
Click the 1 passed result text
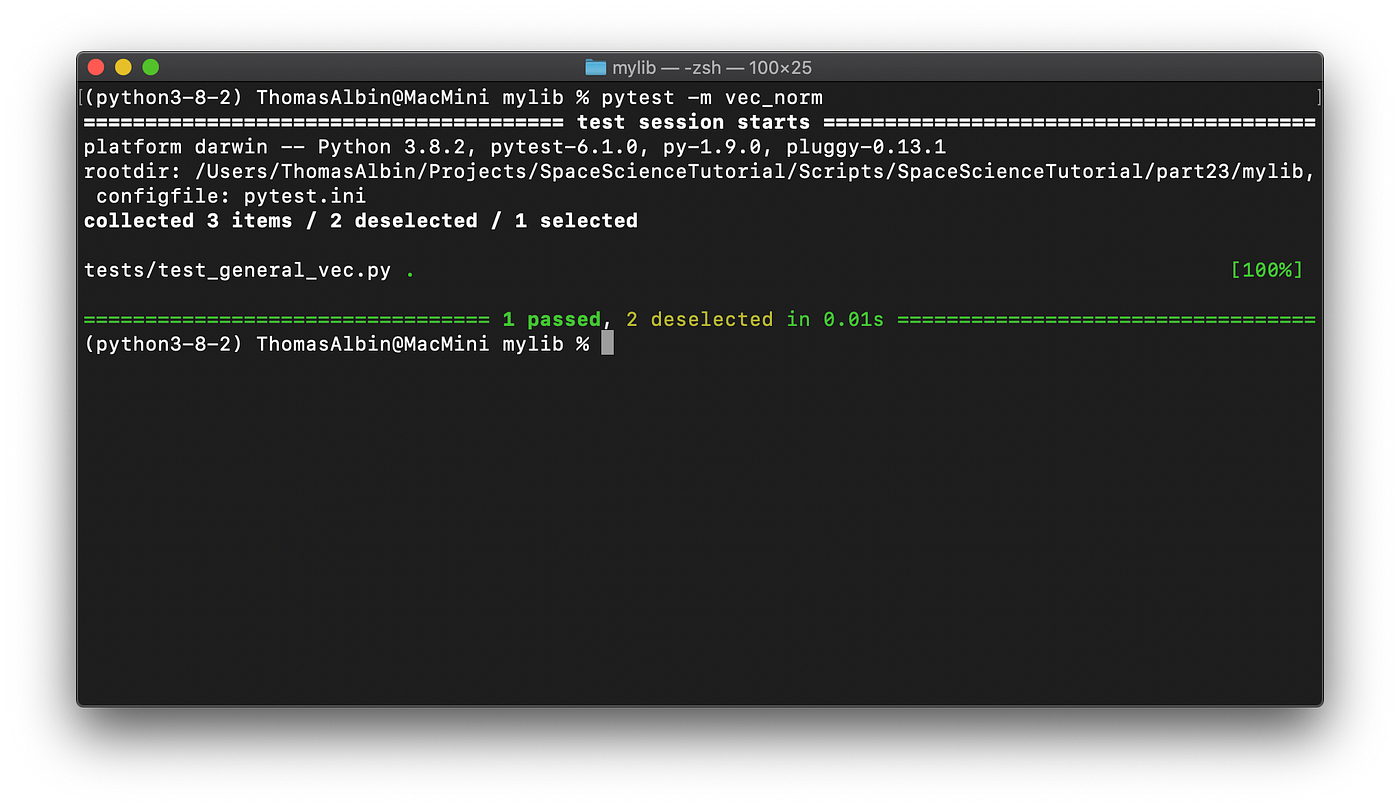point(550,318)
